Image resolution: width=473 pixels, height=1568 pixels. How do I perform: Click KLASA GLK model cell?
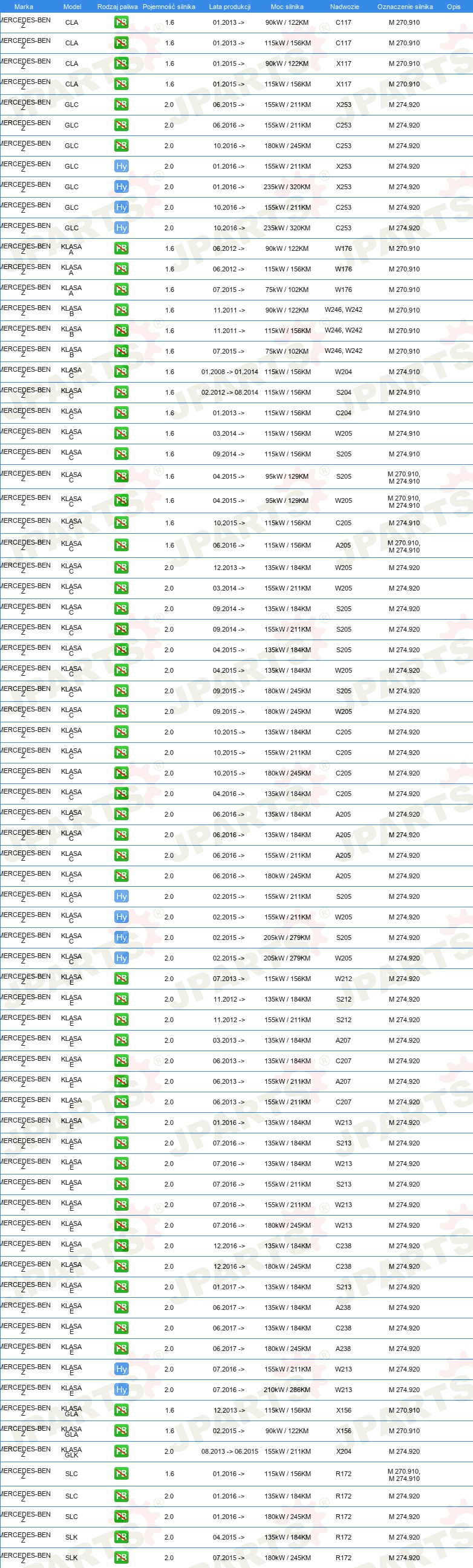pyautogui.click(x=71, y=1452)
